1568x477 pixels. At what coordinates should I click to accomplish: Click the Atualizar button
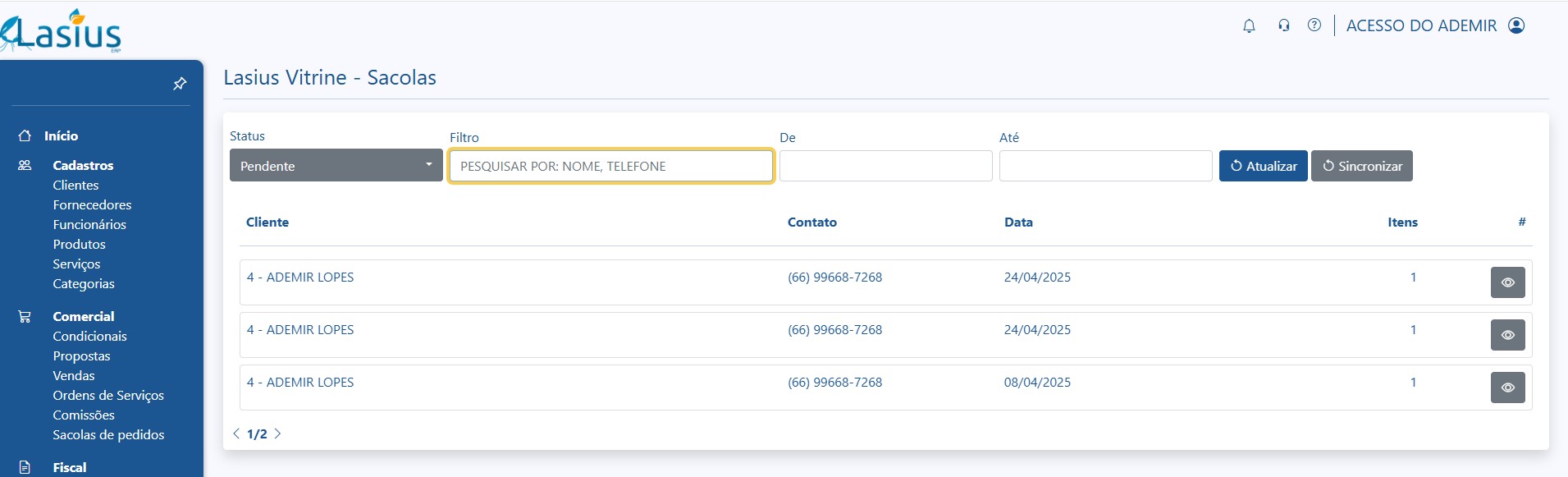1263,166
